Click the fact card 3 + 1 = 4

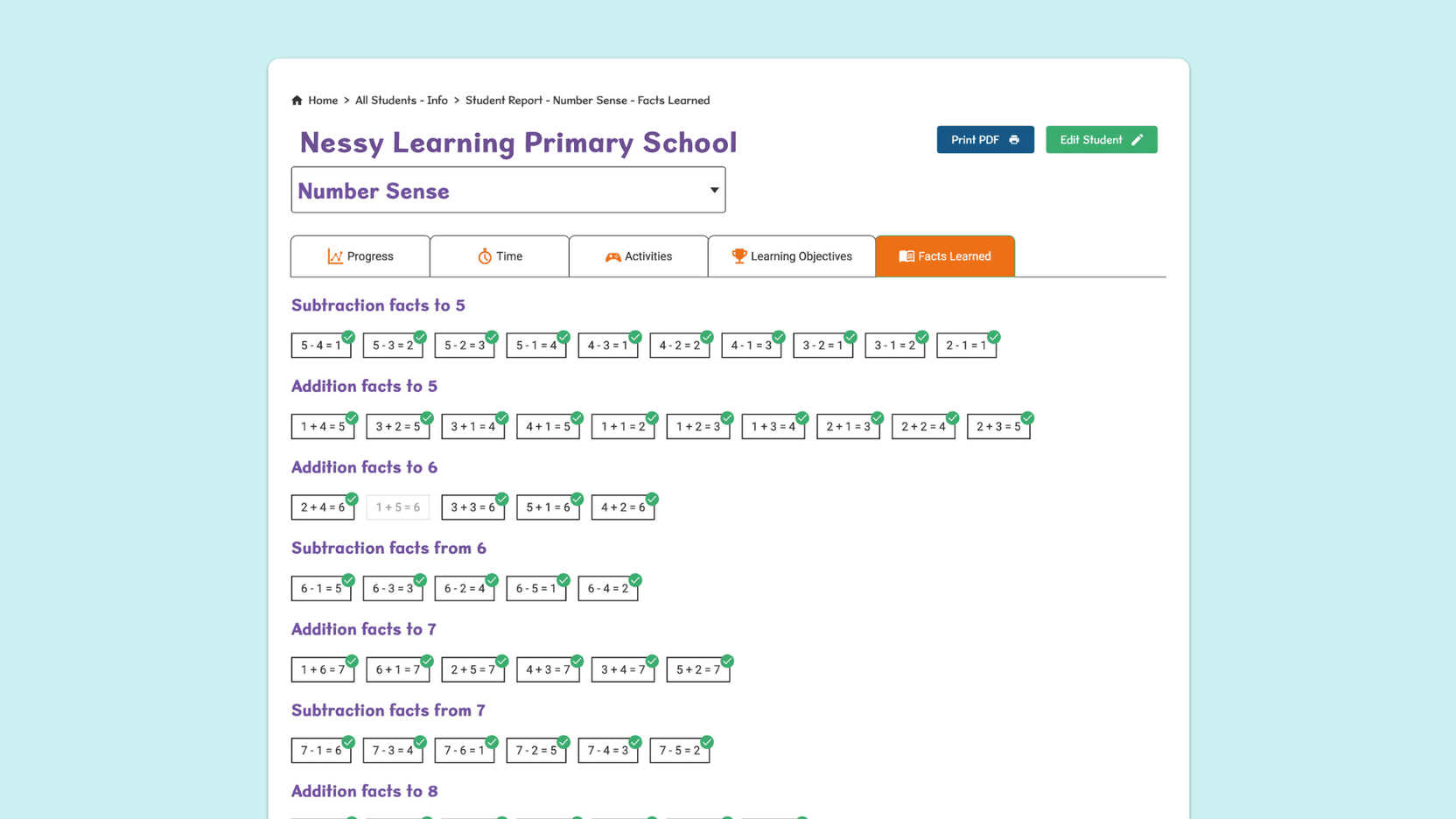coord(473,427)
